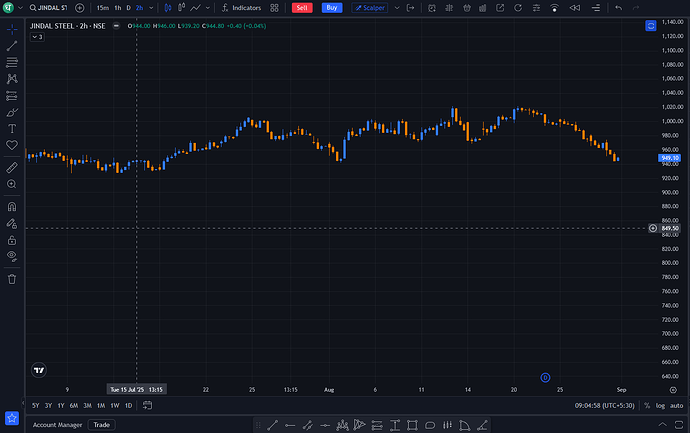Activate the Scalper mode button
Image resolution: width=690 pixels, height=433 pixels.
click(370, 8)
